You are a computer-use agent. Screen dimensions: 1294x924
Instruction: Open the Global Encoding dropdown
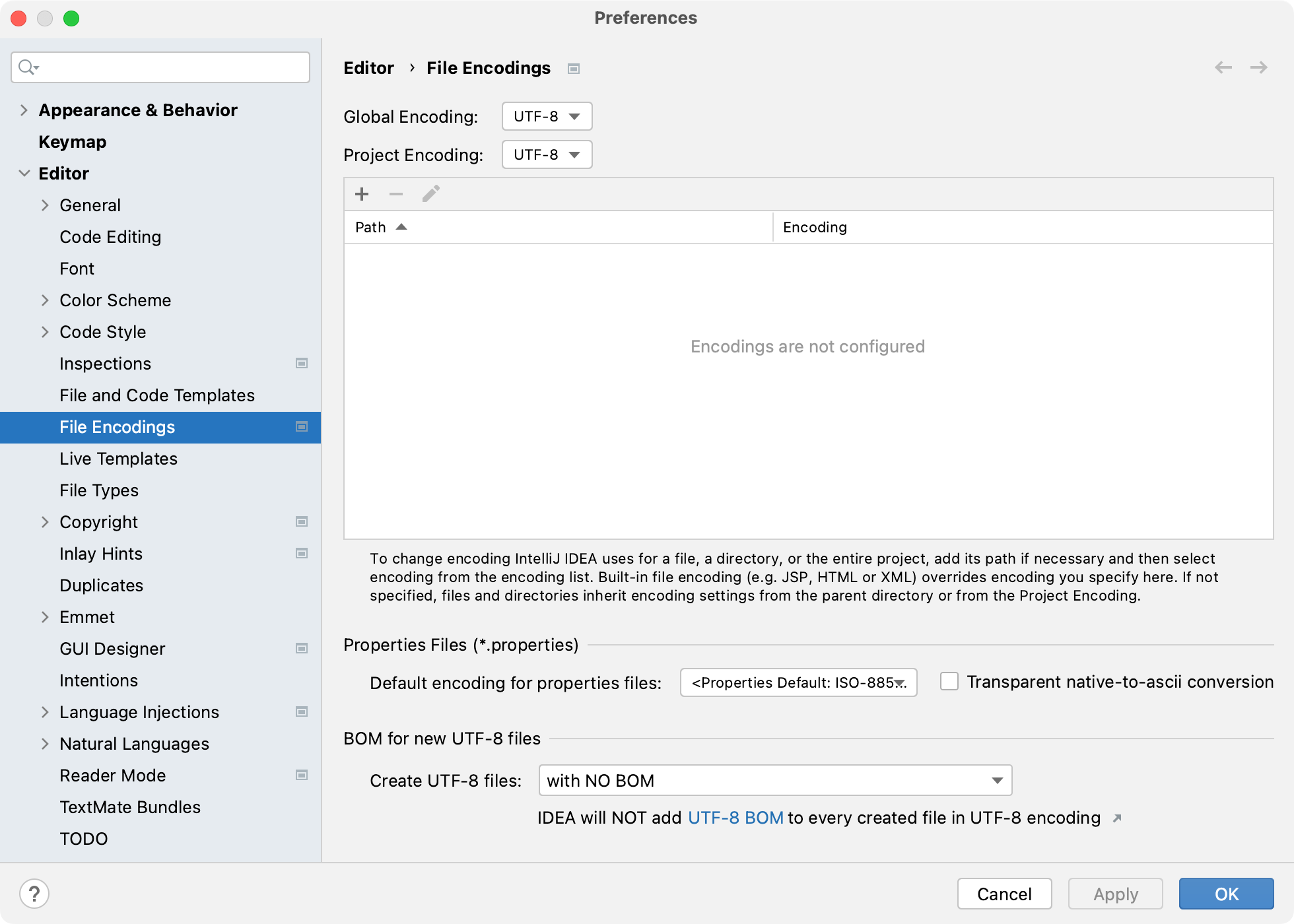point(546,116)
